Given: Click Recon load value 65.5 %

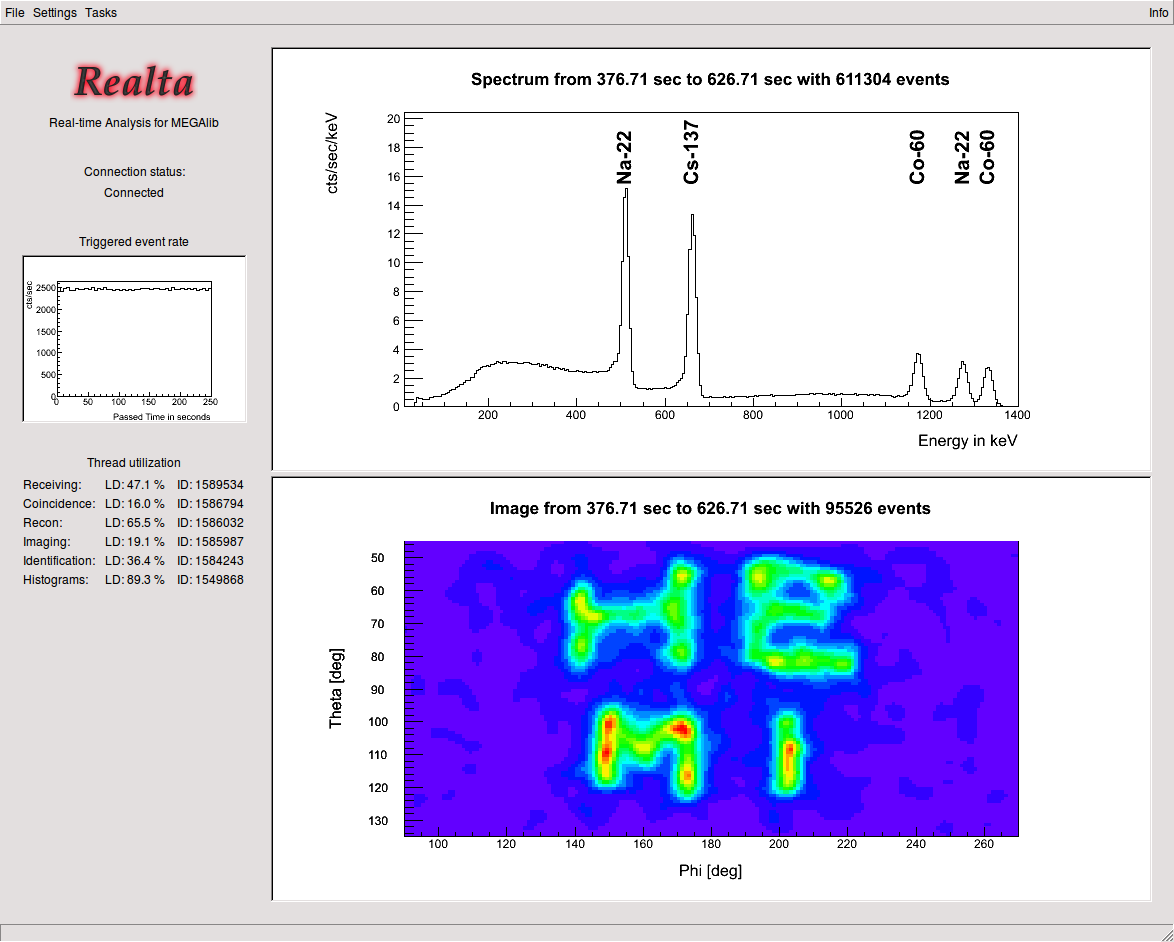Looking at the screenshot, I should click(135, 523).
